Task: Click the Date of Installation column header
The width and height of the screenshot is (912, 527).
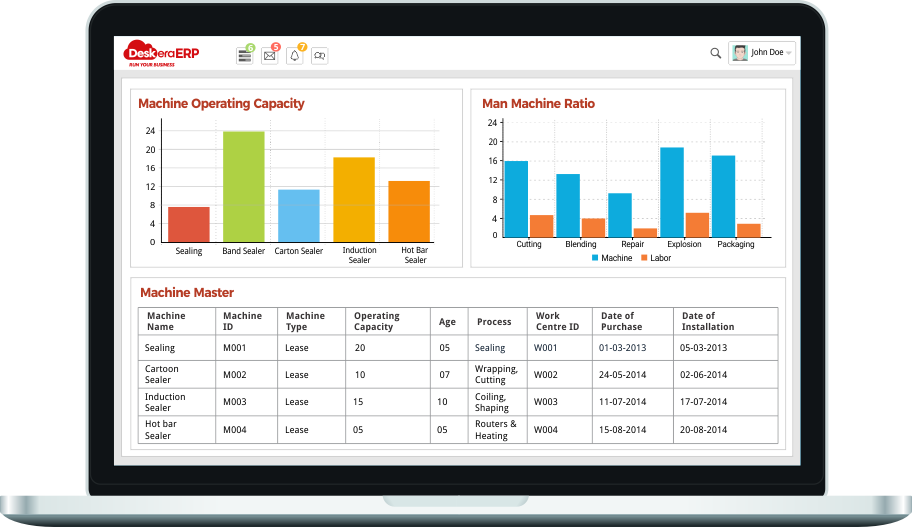Action: [707, 321]
